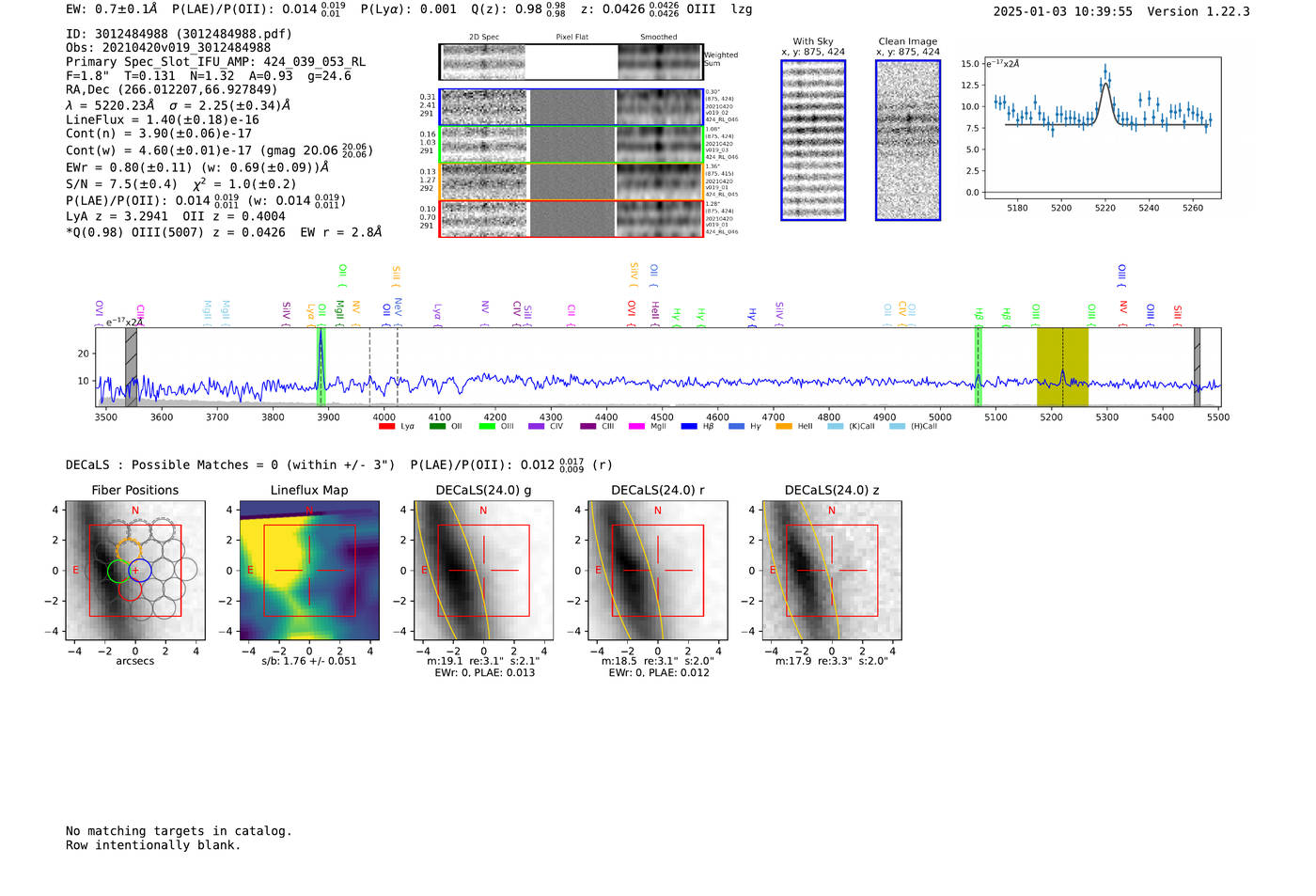Click the blue fiber circle in Fiber Positions
The image size is (1316, 896).
tap(140, 570)
